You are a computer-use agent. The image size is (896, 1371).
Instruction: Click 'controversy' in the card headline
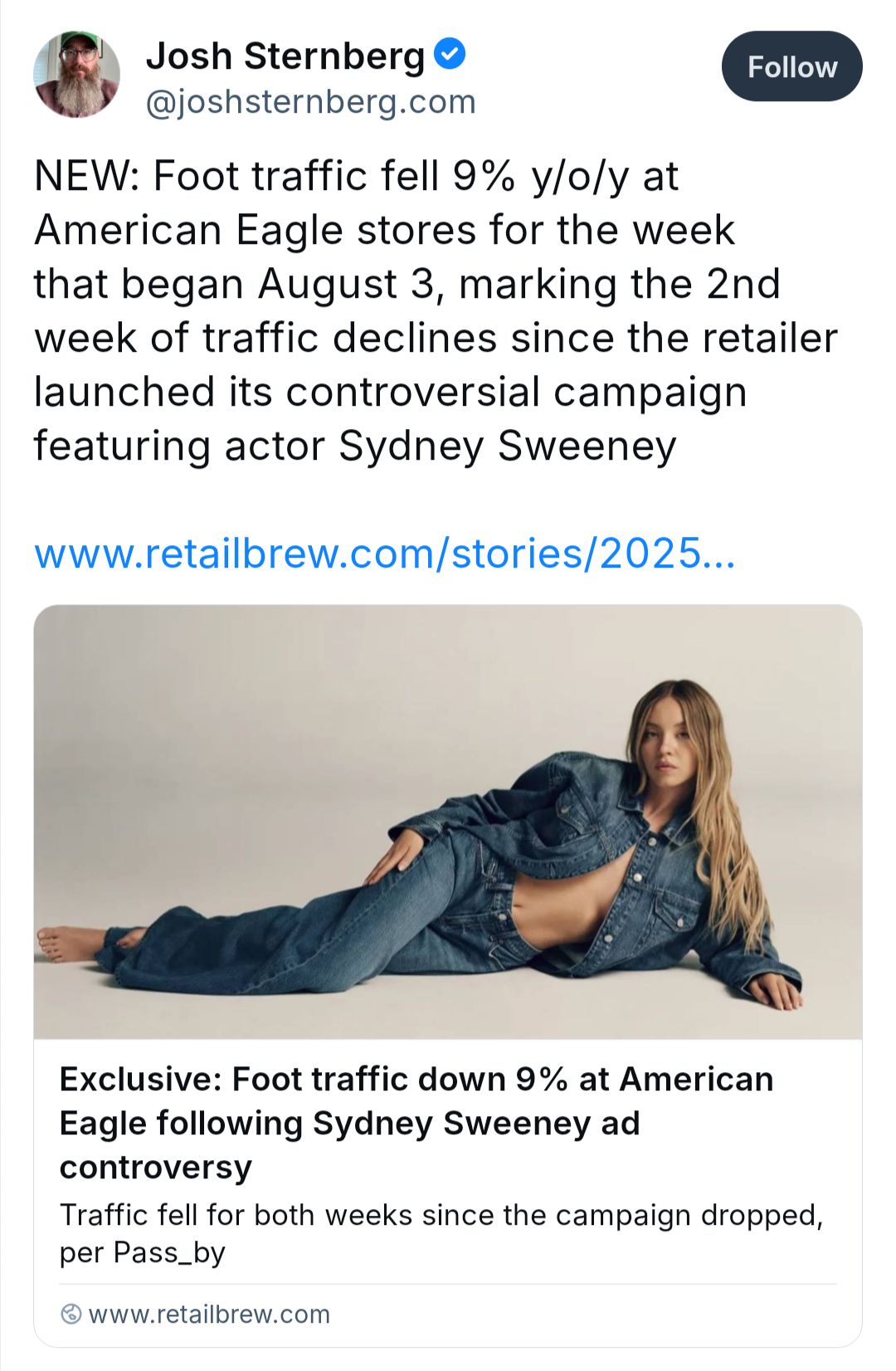(156, 1167)
